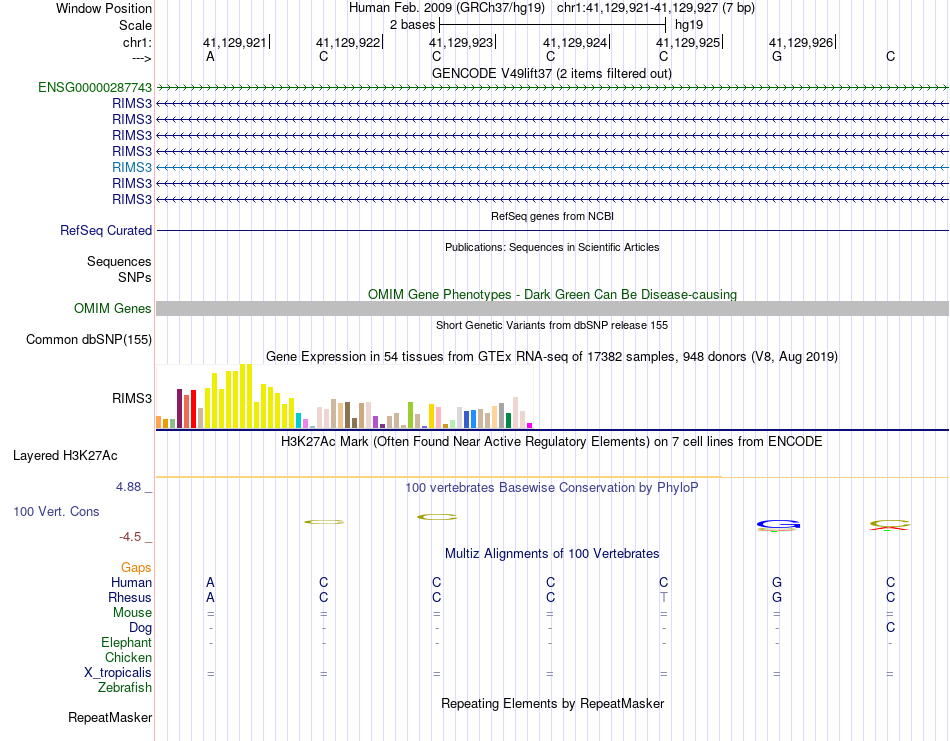
Task: Select the Human species label
Action: (x=131, y=582)
